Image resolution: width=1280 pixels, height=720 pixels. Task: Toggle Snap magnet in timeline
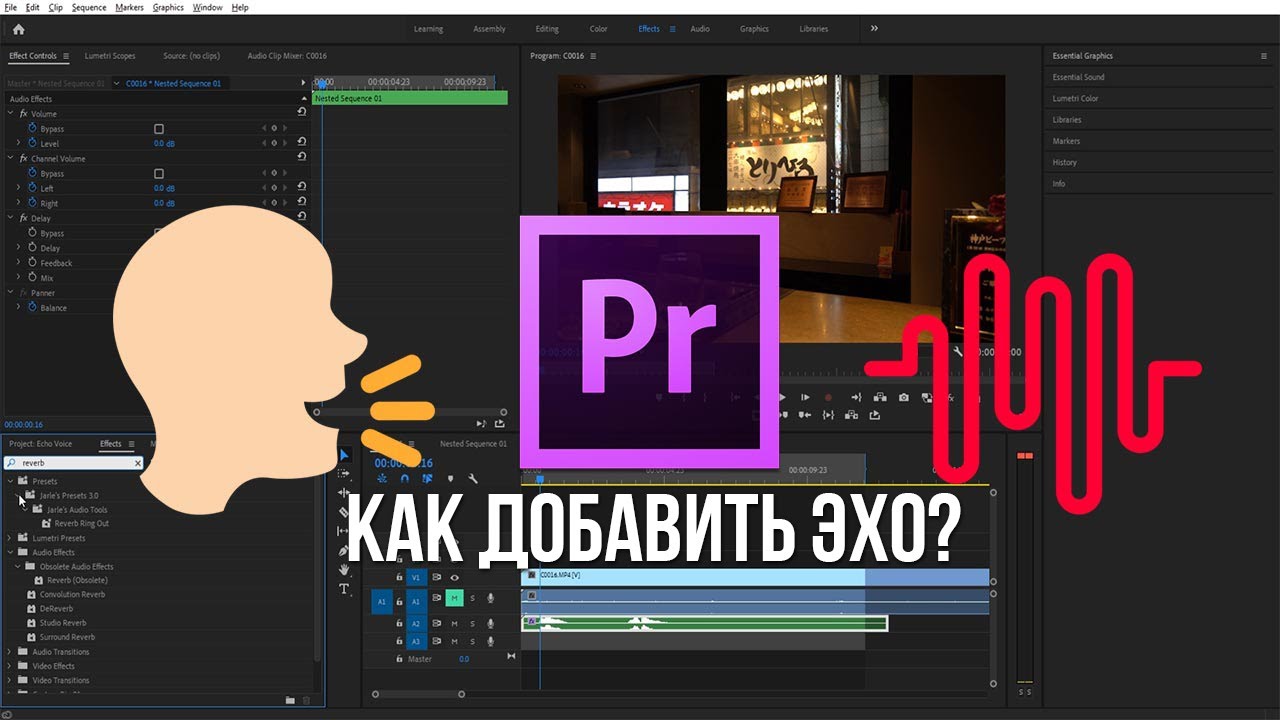[405, 479]
